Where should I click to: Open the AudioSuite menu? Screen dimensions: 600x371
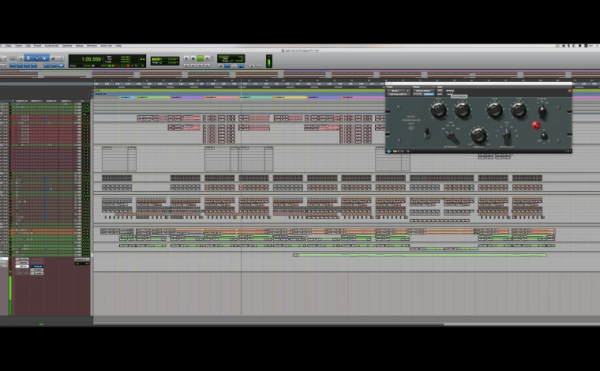pos(52,46)
